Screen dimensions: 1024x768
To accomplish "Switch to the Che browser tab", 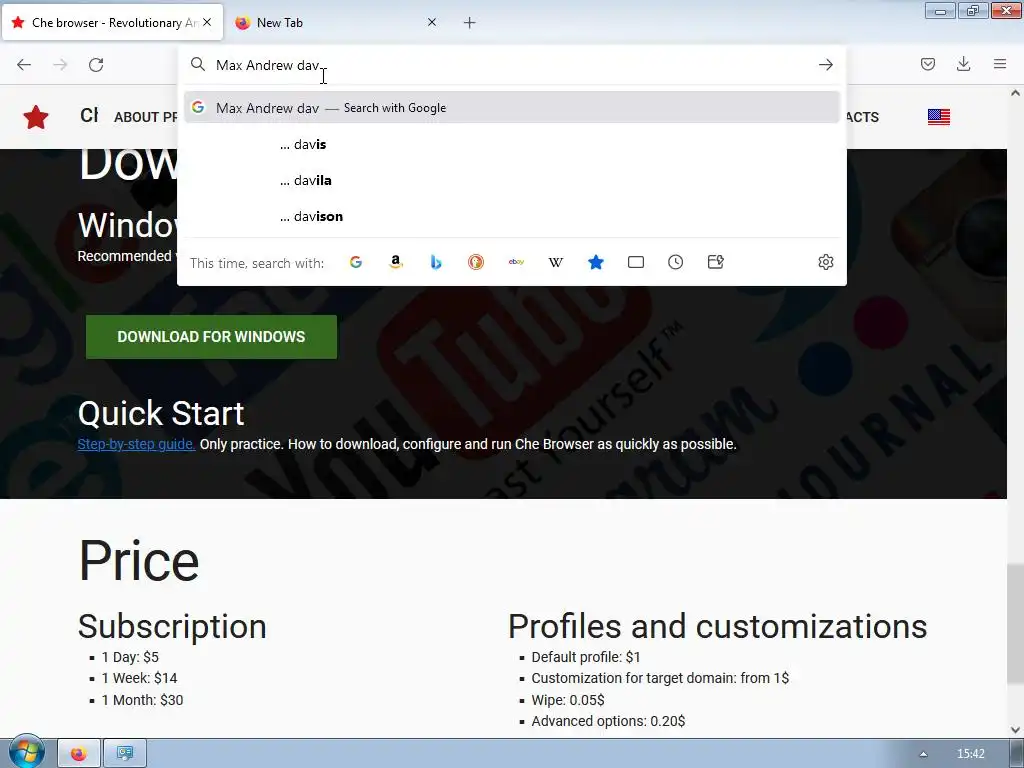I will pos(112,23).
